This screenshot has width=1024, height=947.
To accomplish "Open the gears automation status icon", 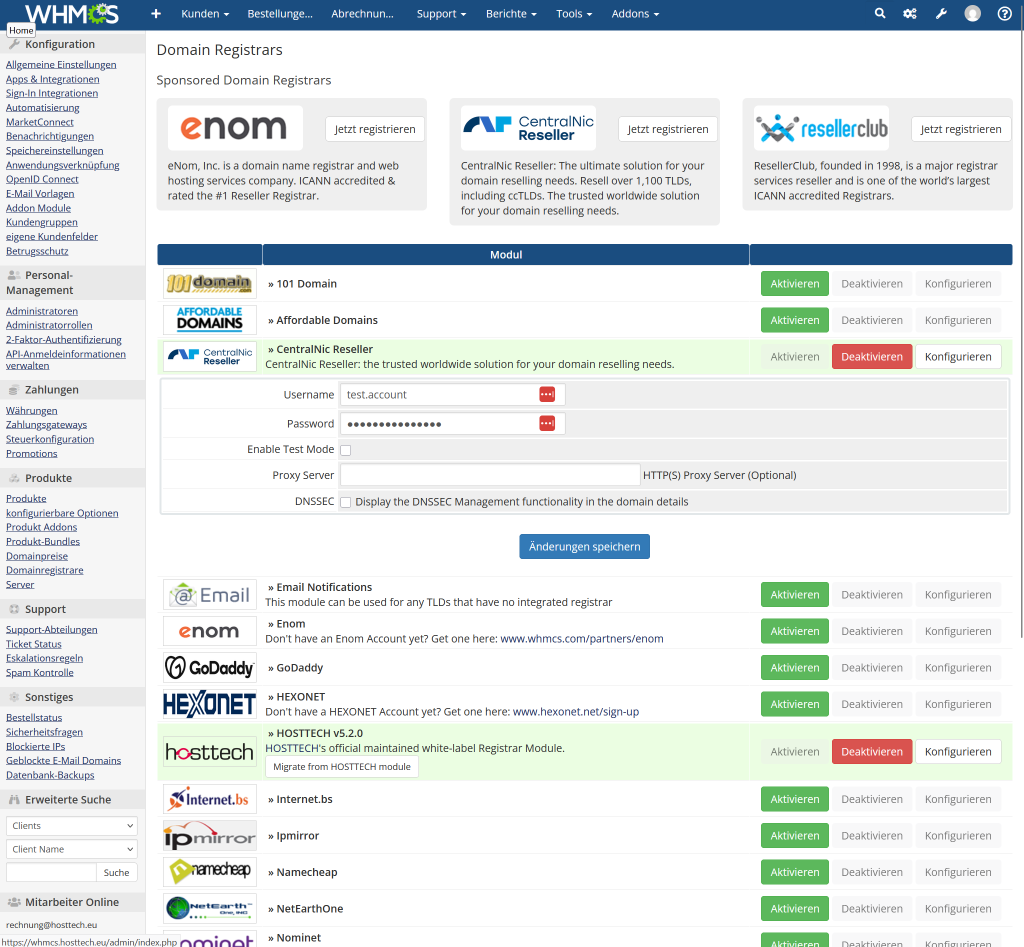I will pos(910,14).
